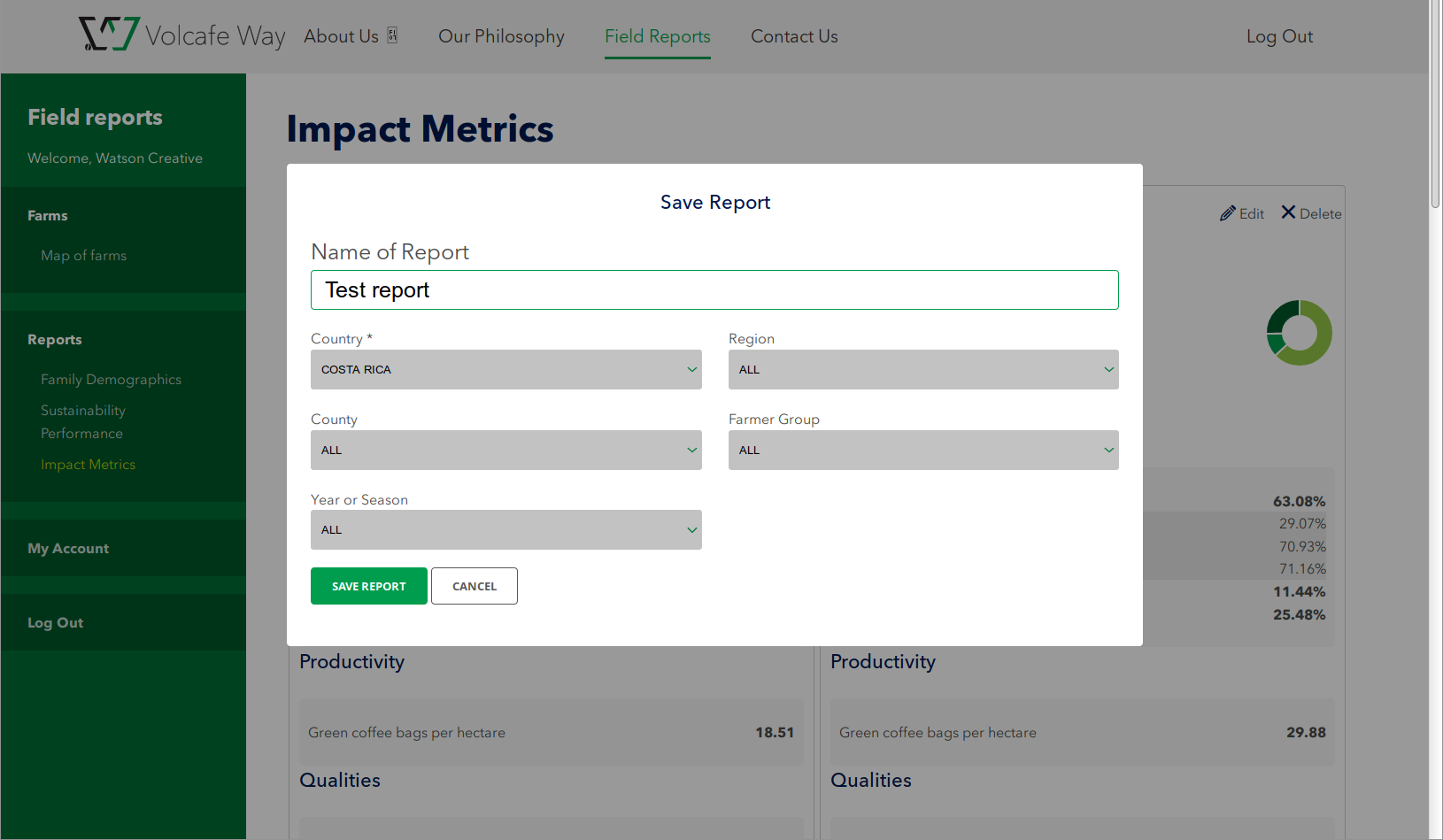
Task: Select Family Demographics report in sidebar
Action: point(111,380)
